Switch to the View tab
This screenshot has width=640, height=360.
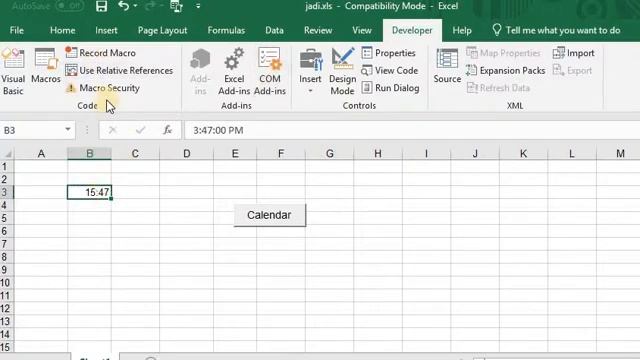(362, 31)
